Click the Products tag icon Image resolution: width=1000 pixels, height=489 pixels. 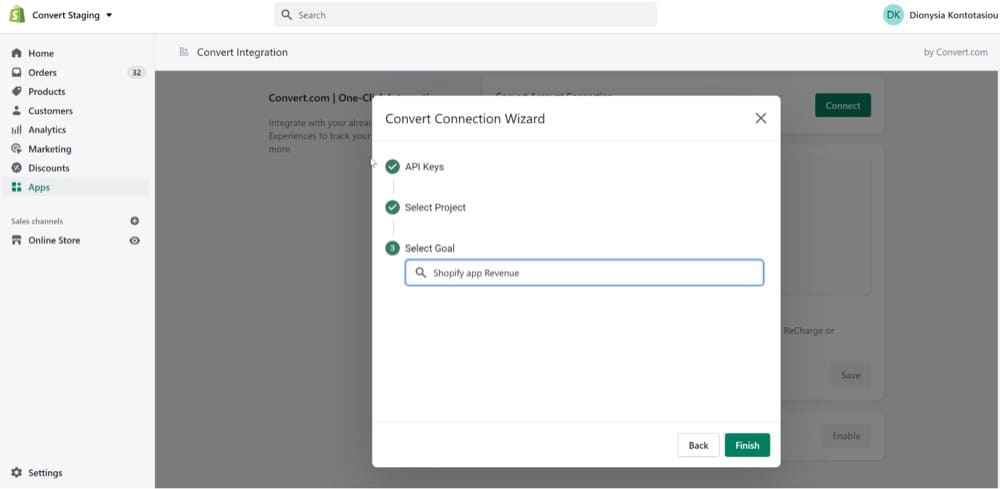pos(16,91)
